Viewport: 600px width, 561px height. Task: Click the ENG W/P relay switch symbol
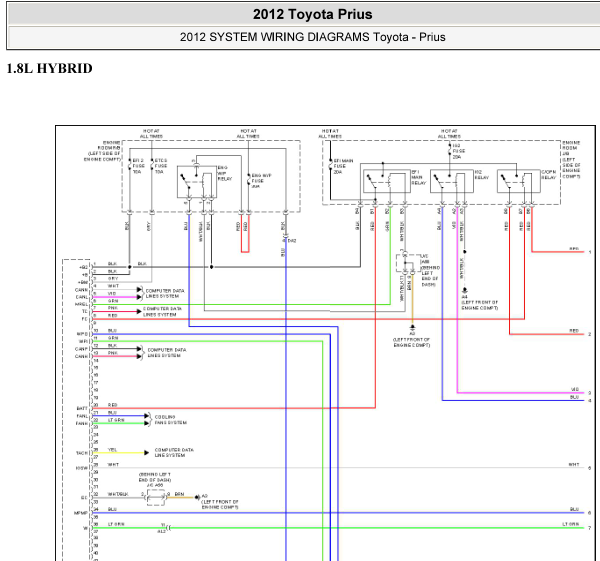click(197, 182)
